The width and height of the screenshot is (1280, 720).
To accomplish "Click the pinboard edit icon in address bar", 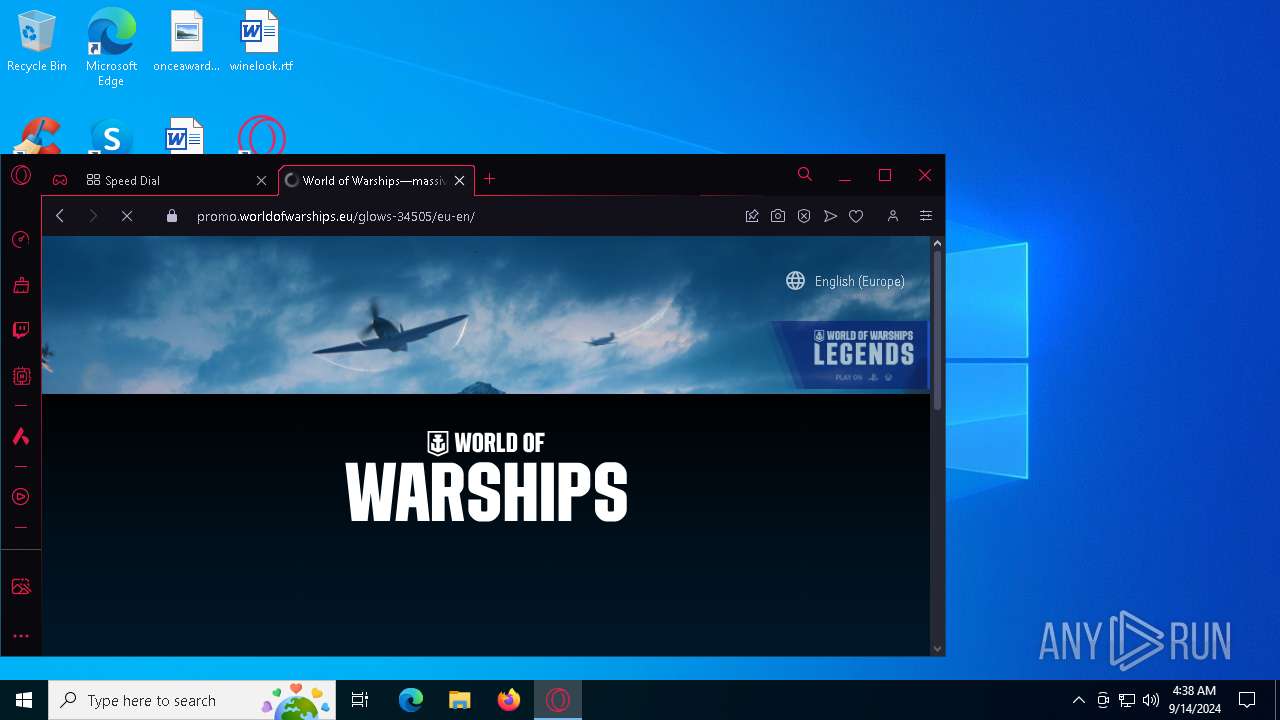I will pyautogui.click(x=752, y=216).
